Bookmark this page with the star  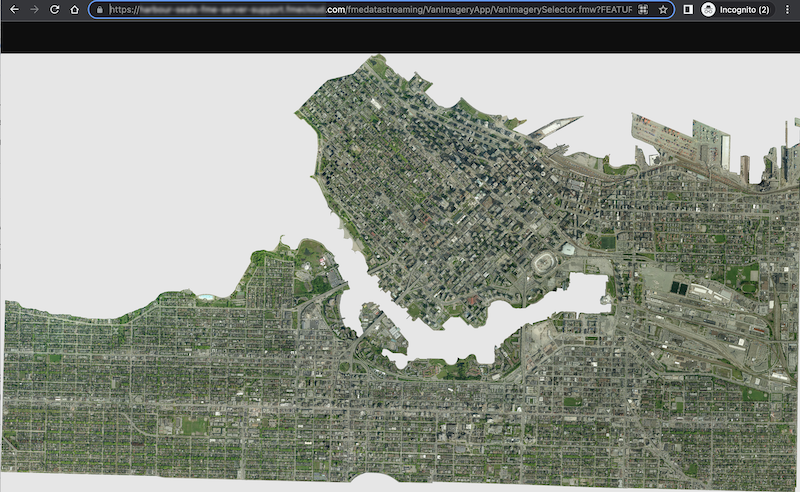[x=663, y=9]
